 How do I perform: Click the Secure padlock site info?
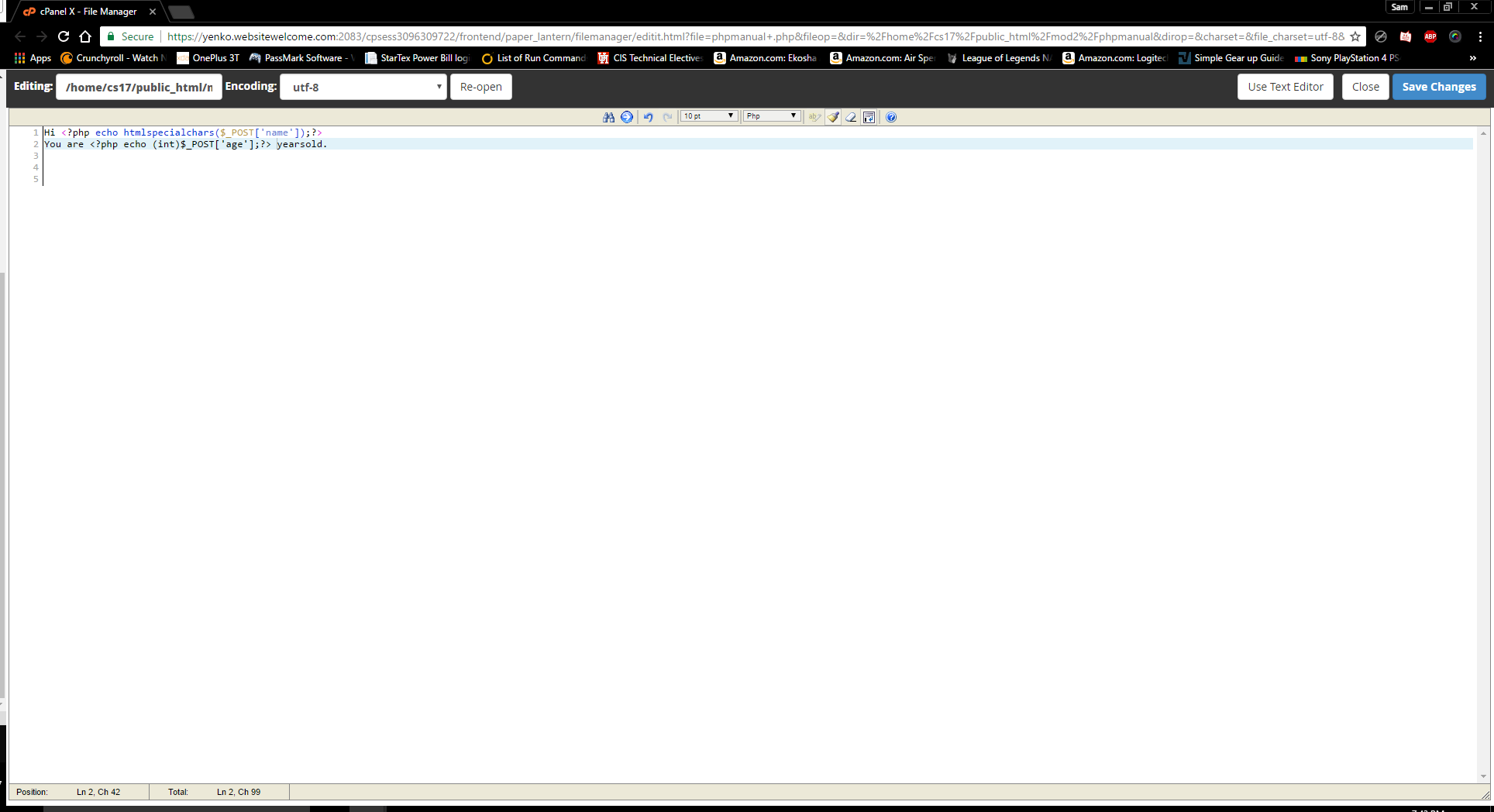coord(130,36)
